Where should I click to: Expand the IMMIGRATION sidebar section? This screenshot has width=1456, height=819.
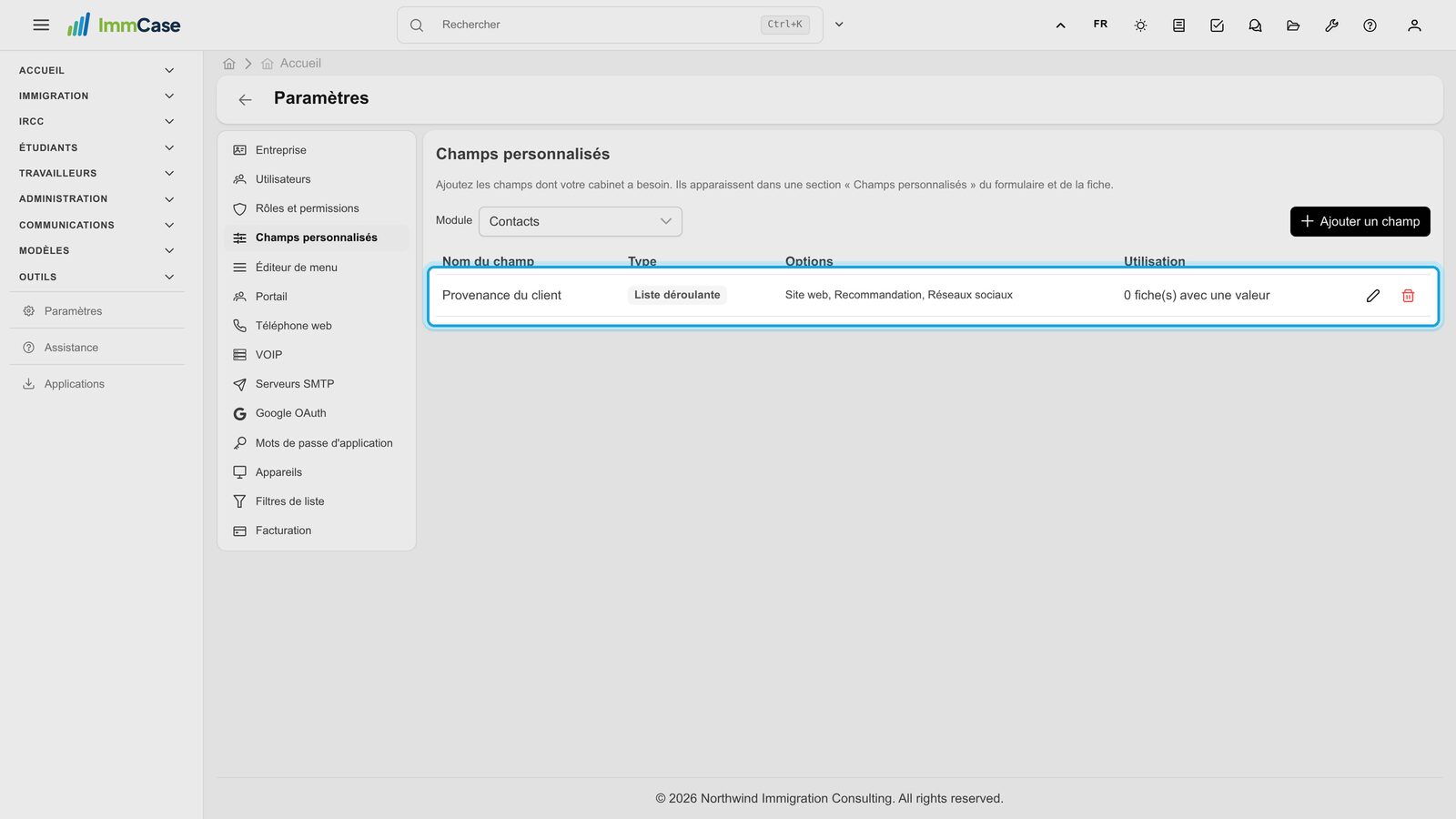pos(96,96)
